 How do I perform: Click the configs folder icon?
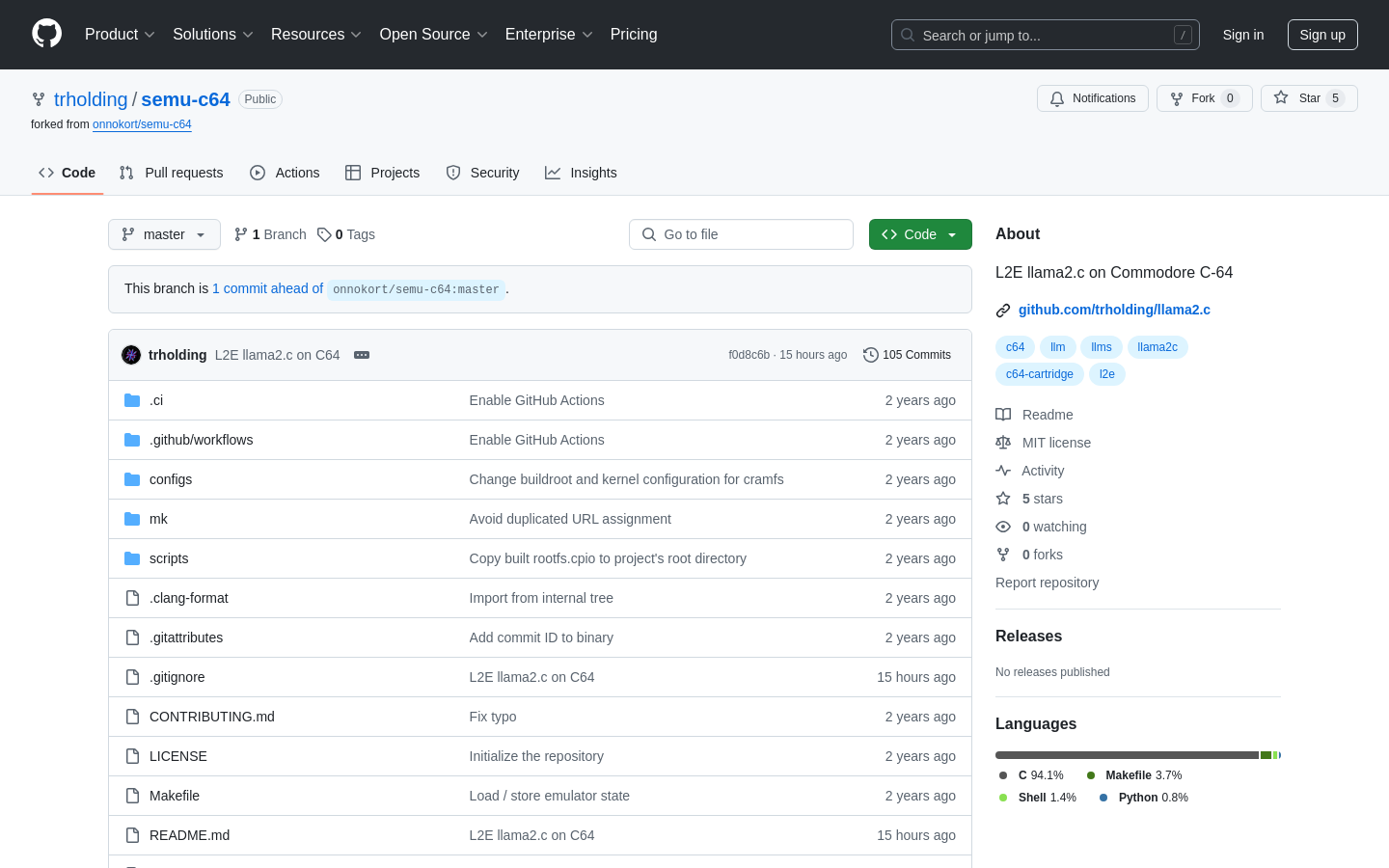tap(132, 479)
